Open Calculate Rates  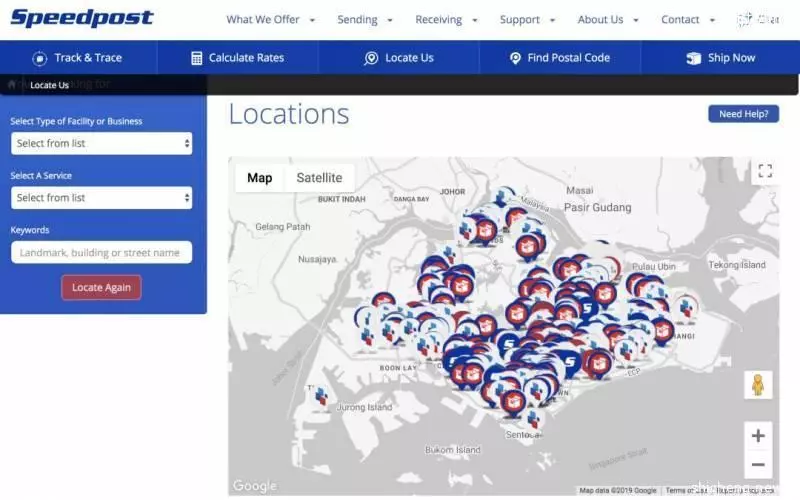pos(237,58)
